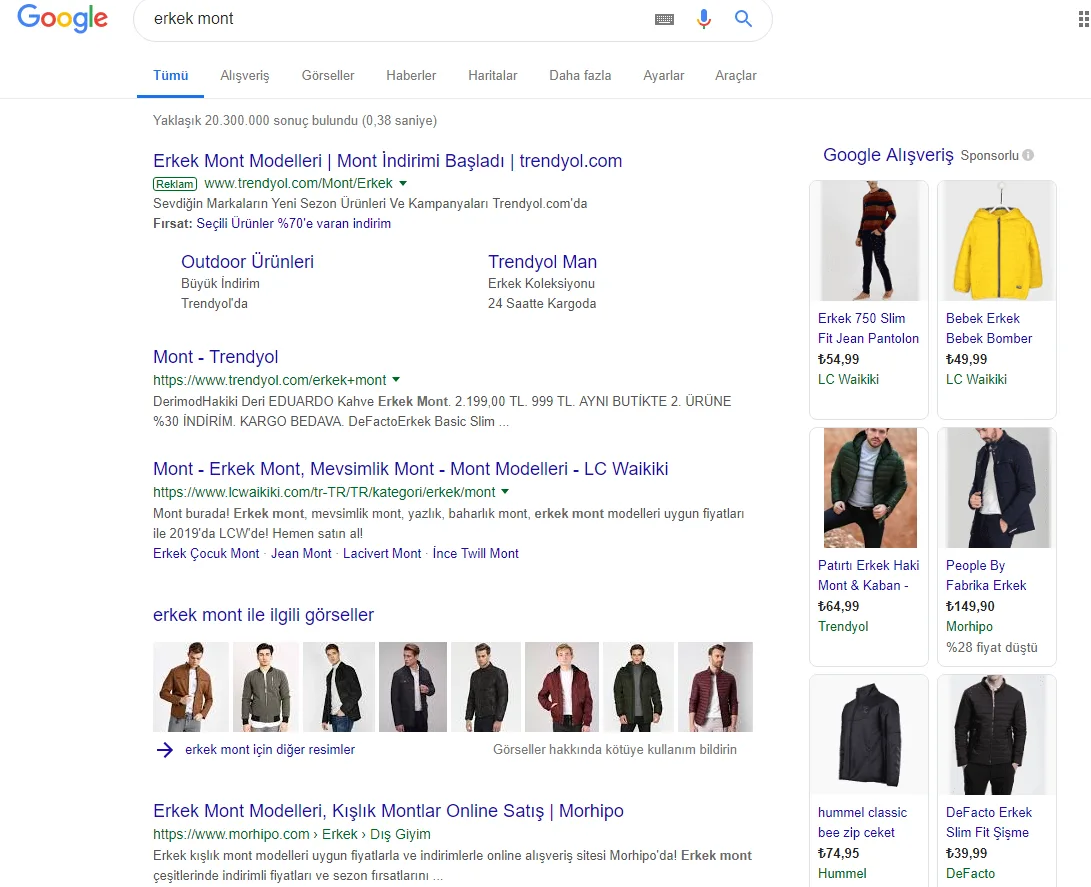Open the Outdoor Ürünleri sitelink
The image size is (1091, 887).
248,262
